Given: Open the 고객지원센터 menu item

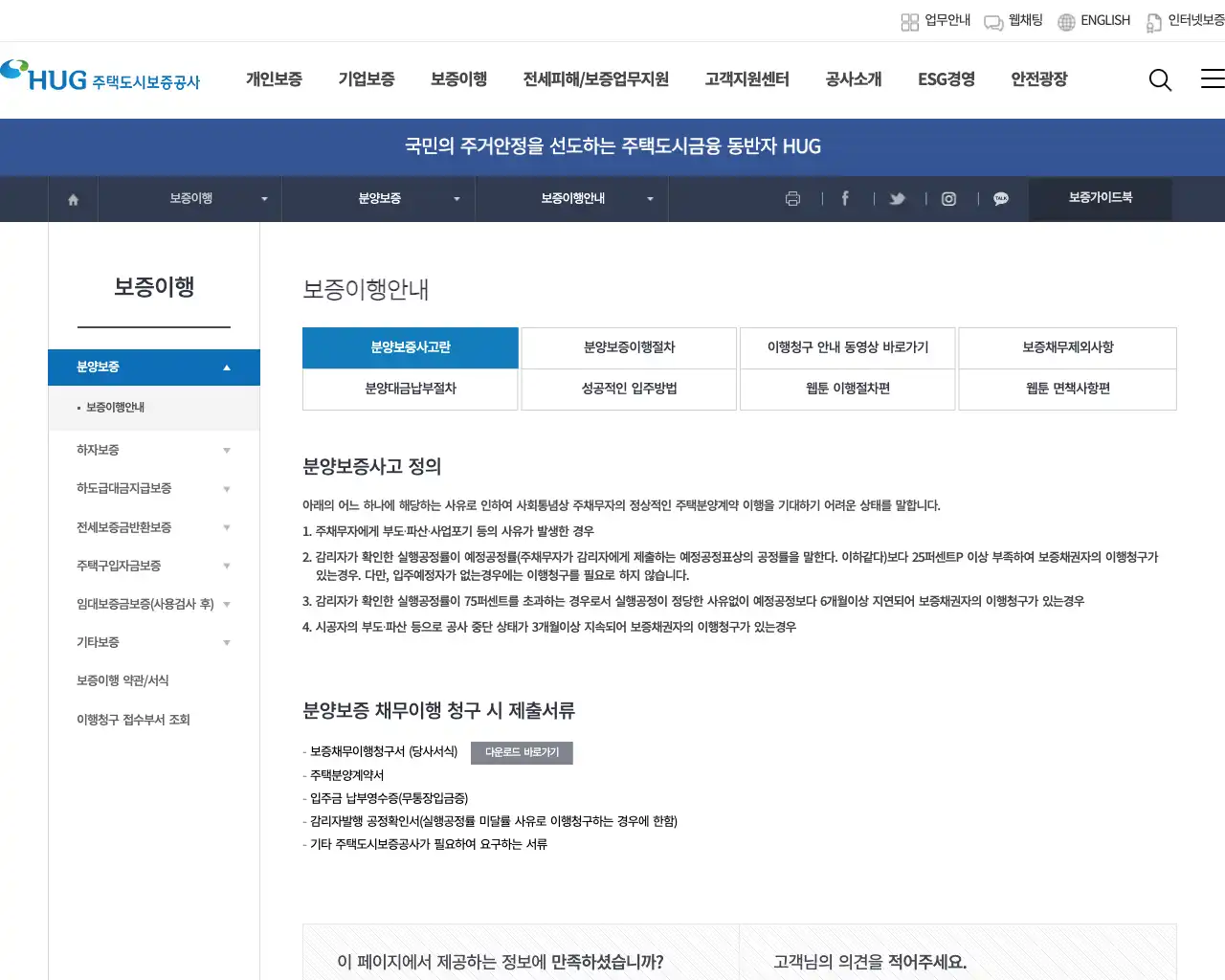Looking at the screenshot, I should click(746, 80).
